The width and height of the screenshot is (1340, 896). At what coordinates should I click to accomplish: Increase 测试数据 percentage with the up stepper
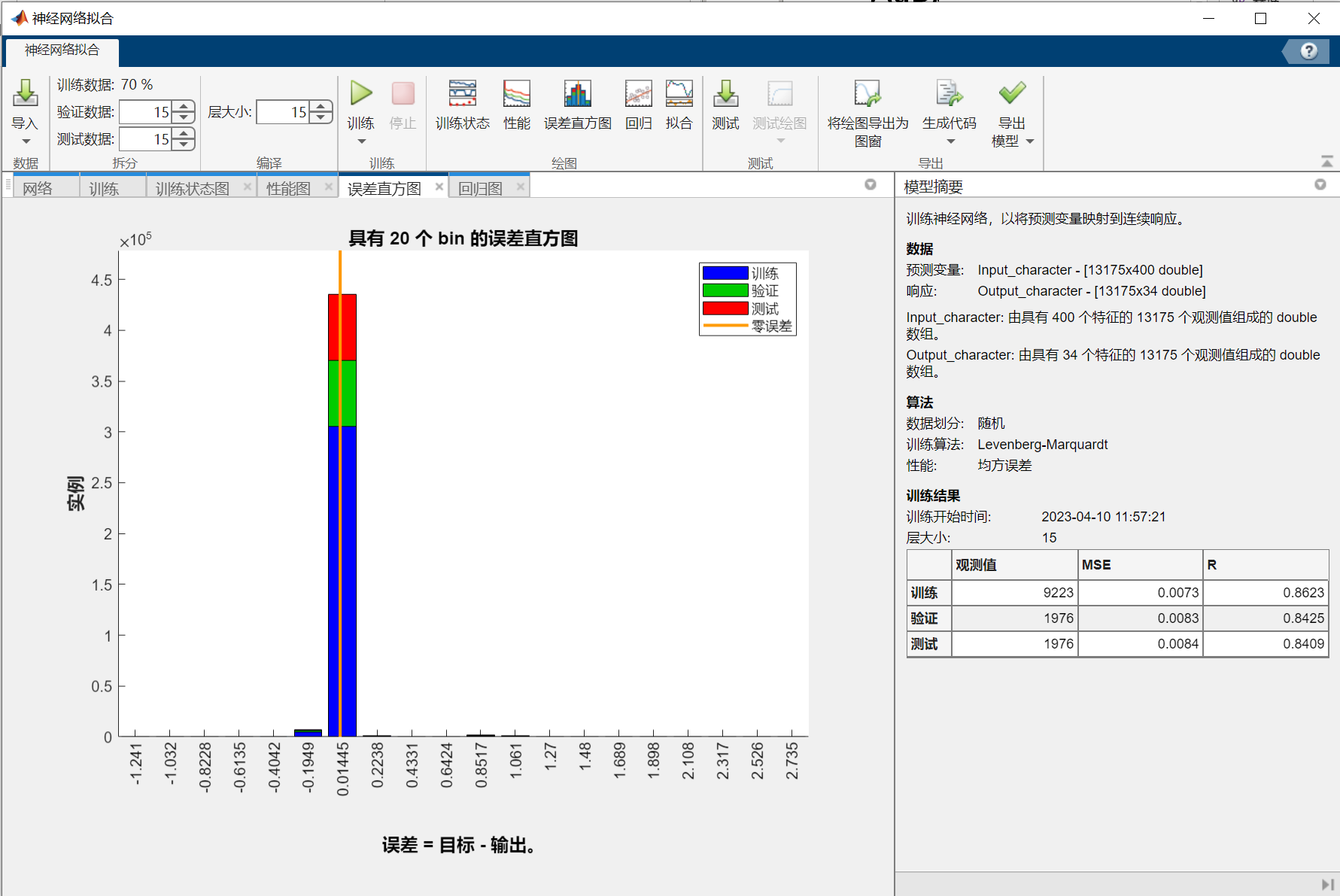[184, 133]
